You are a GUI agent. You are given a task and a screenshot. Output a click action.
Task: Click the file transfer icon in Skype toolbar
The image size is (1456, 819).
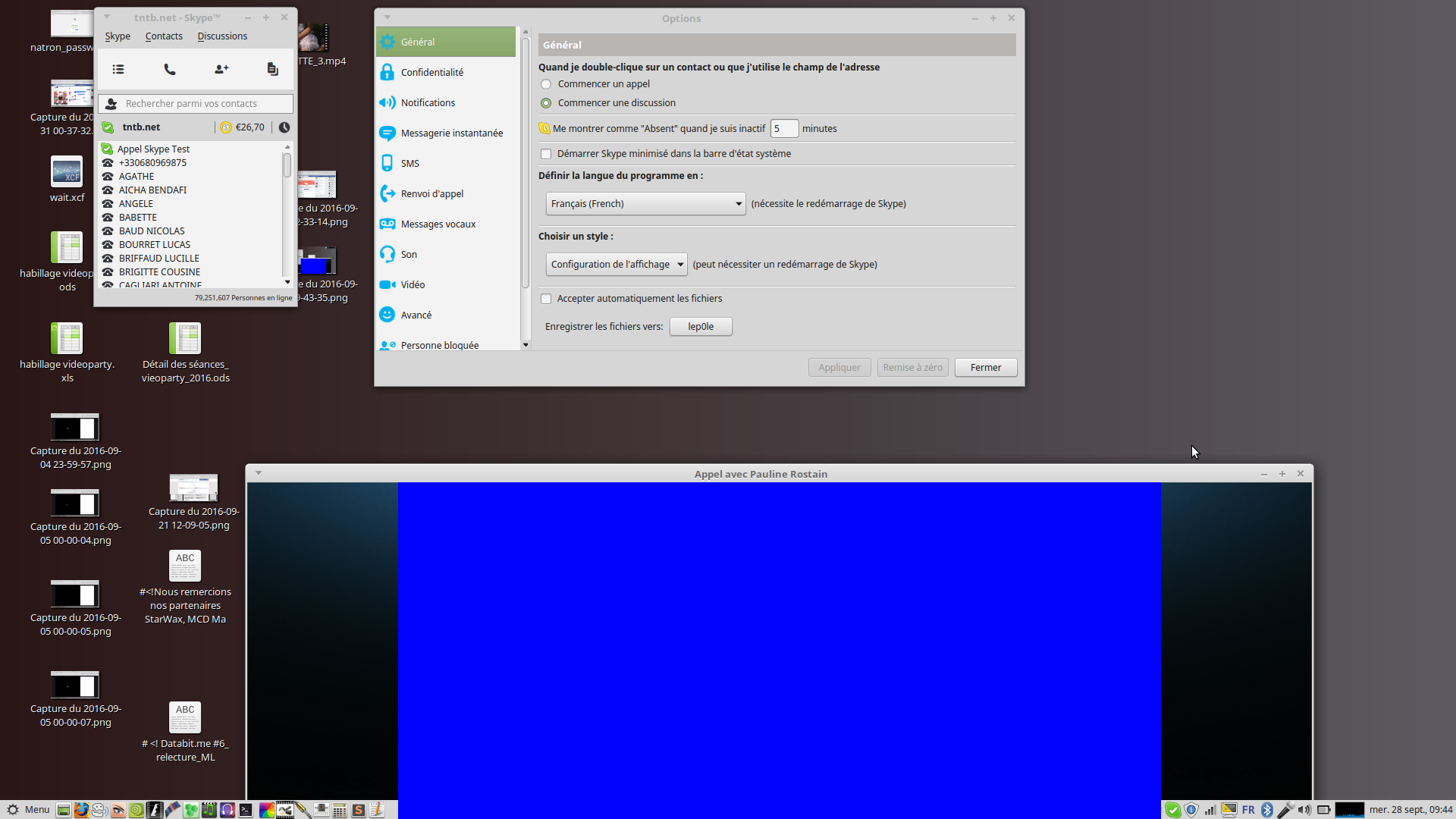pos(272,69)
